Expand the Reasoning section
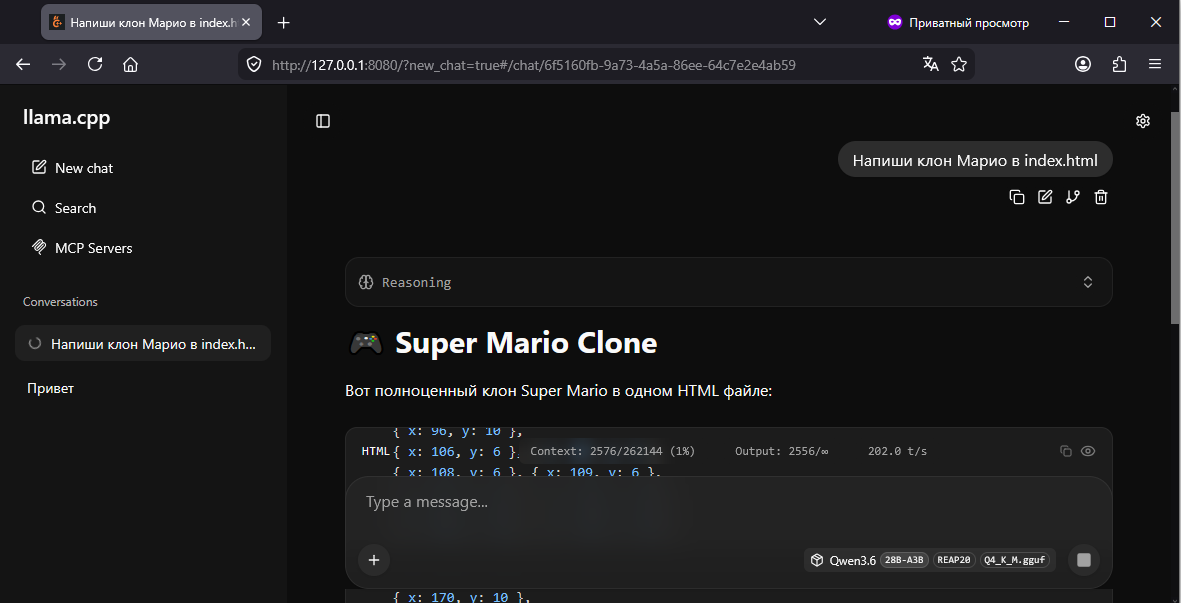 (x=728, y=282)
